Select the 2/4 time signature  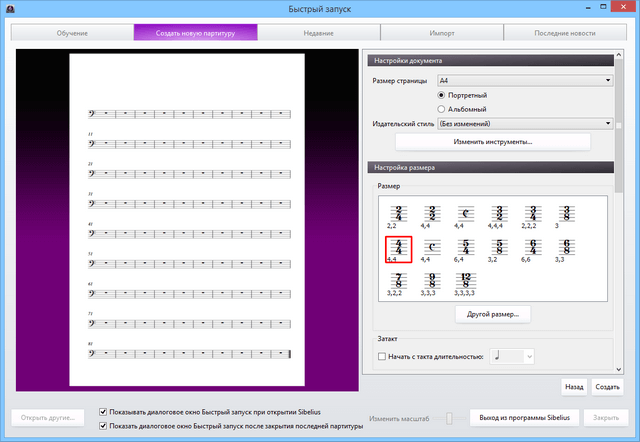pos(399,213)
